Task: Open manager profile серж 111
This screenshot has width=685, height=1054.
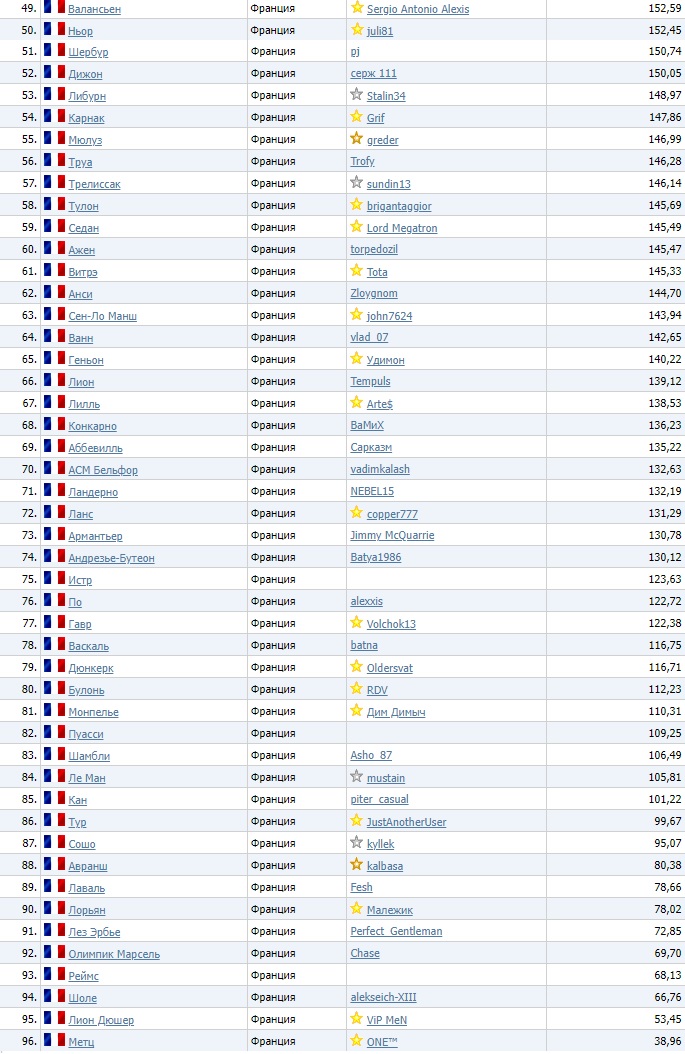Action: click(373, 73)
